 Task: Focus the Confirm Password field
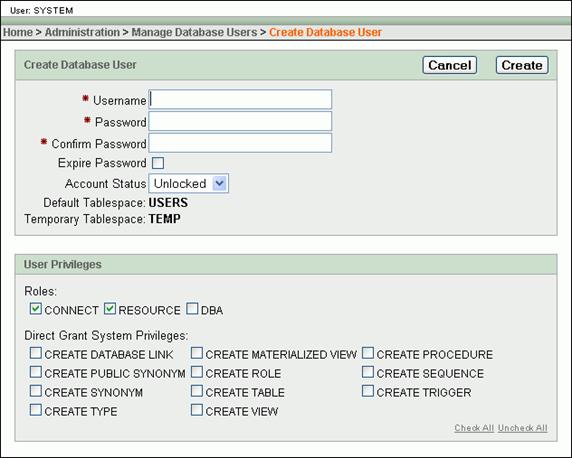[x=240, y=143]
